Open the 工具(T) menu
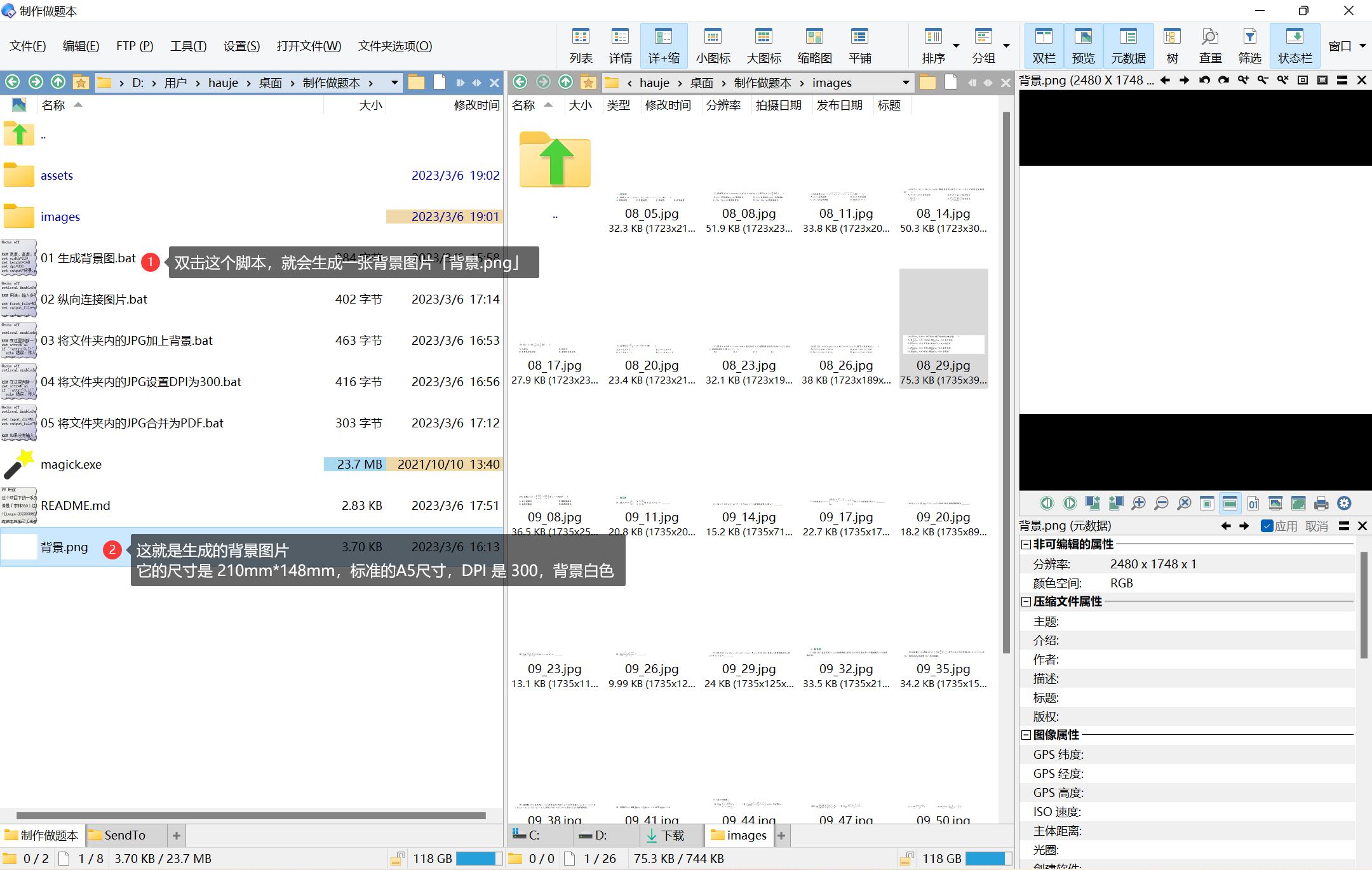Screen dimensions: 1372x870 pos(188,46)
